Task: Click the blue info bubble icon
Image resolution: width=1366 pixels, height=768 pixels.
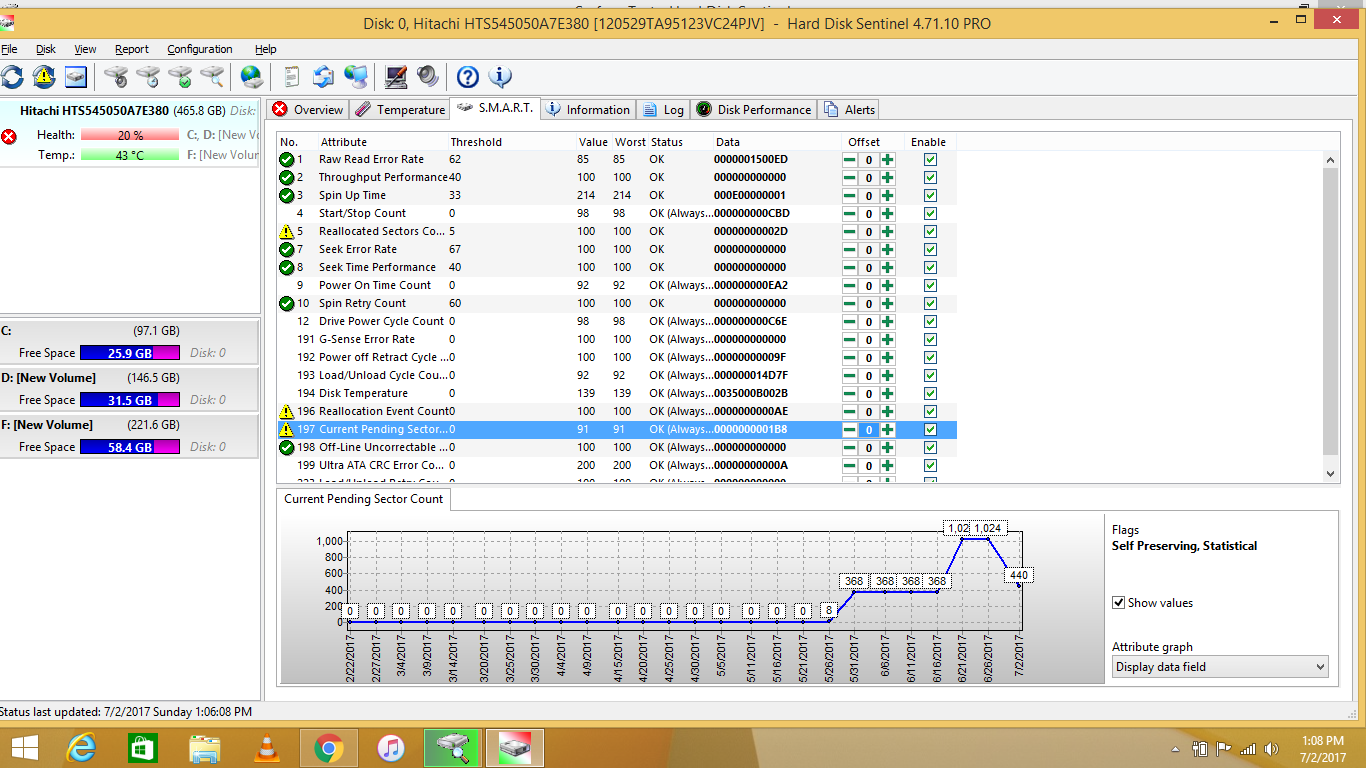Action: coord(500,76)
